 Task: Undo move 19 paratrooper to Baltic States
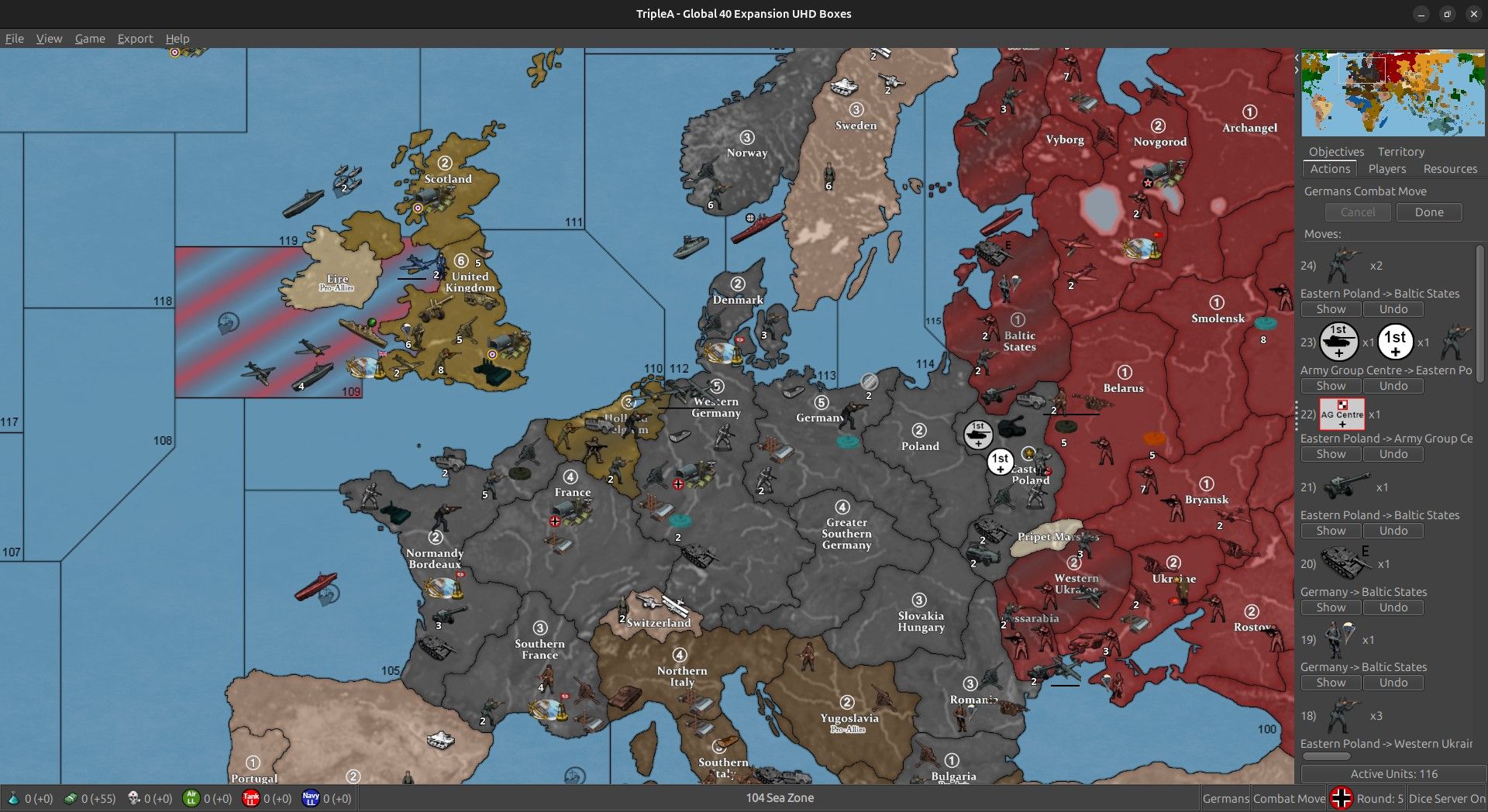point(1393,683)
